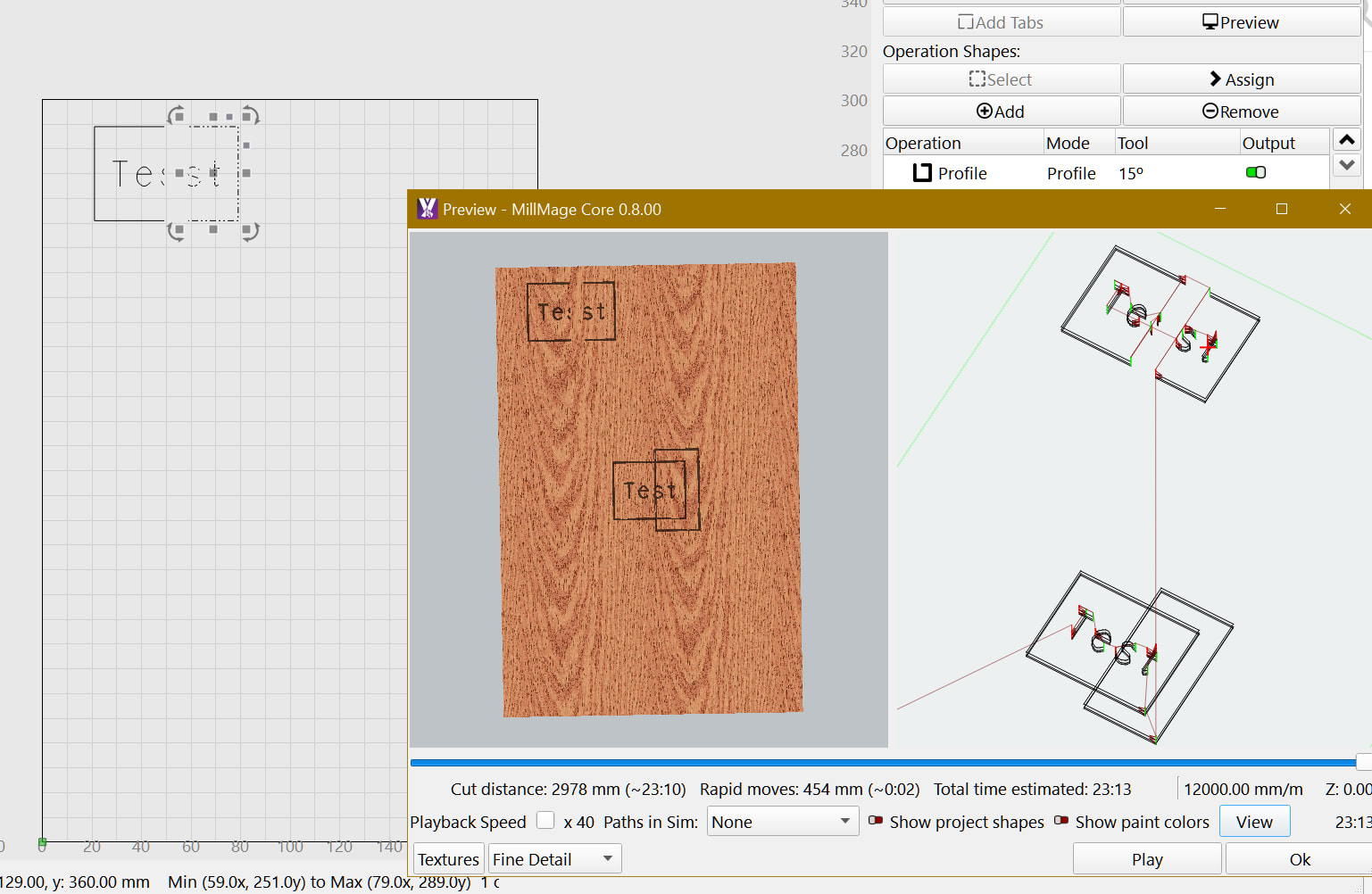Open the Paths in Sim dropdown
Viewport: 1372px width, 894px height.
point(782,822)
